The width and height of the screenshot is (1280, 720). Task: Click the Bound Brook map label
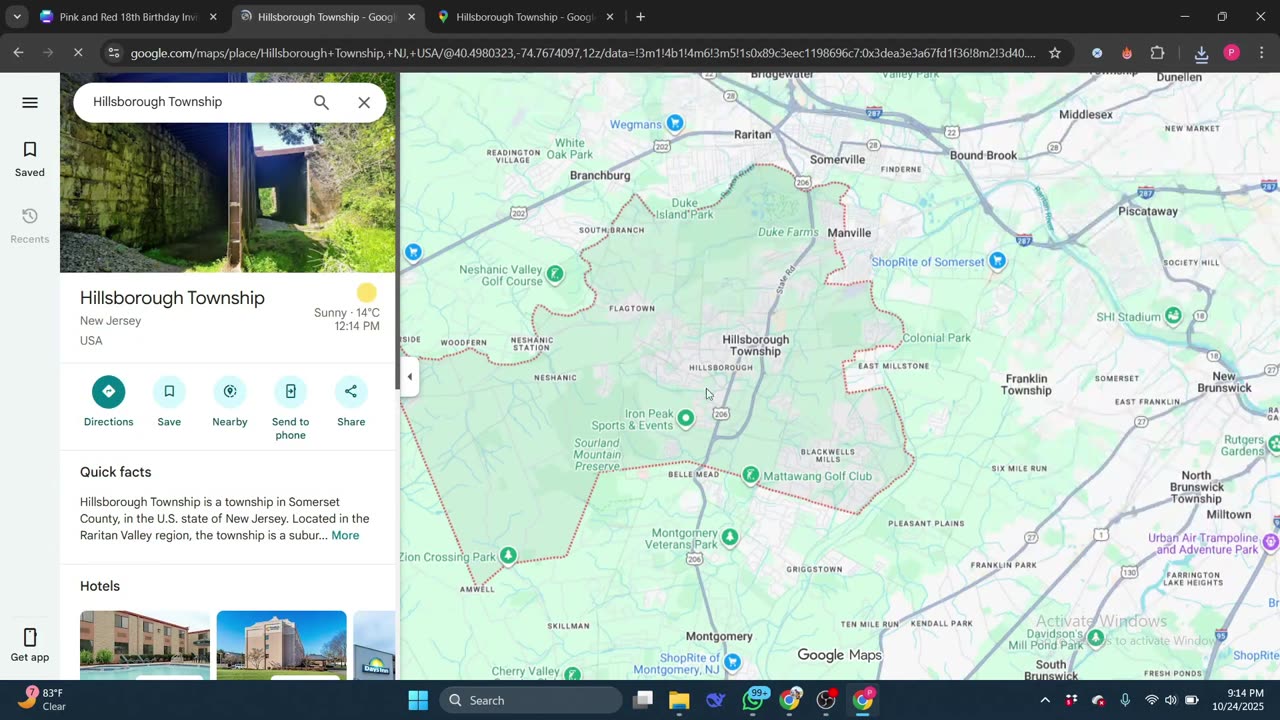(983, 155)
